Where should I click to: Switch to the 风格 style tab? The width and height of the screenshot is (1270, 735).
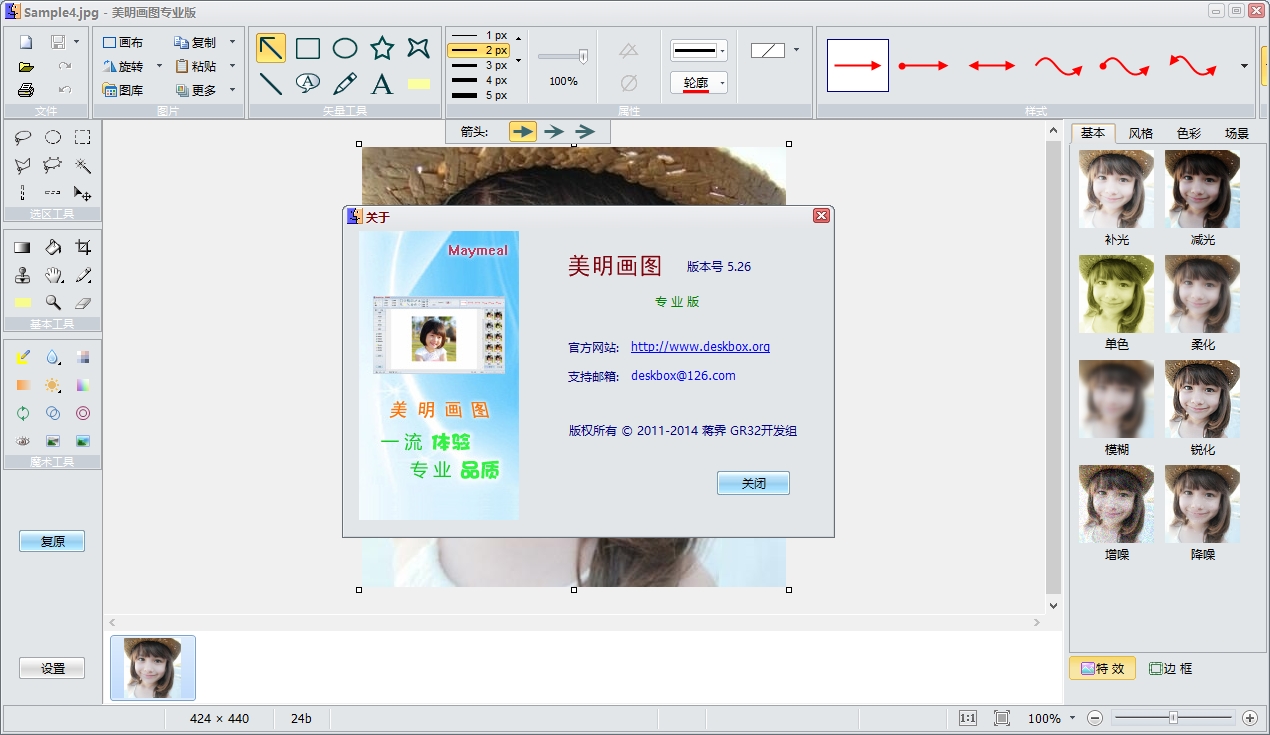click(x=1141, y=133)
